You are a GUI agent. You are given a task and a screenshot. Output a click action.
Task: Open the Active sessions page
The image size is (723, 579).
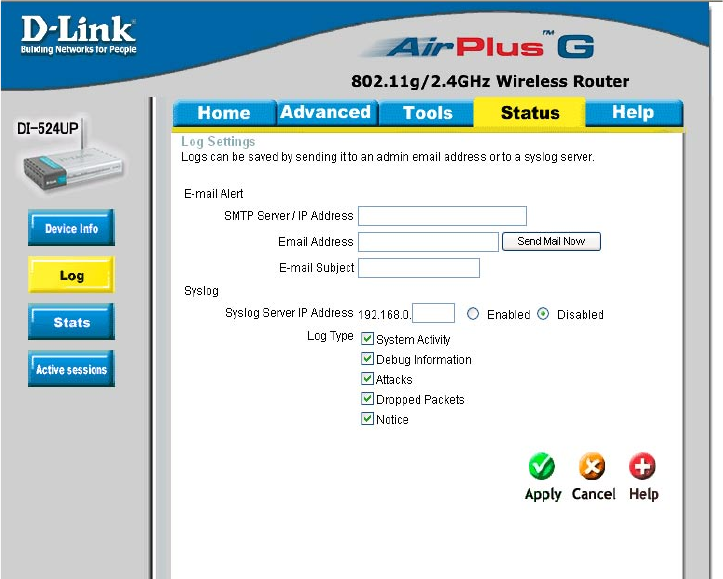[x=71, y=369]
